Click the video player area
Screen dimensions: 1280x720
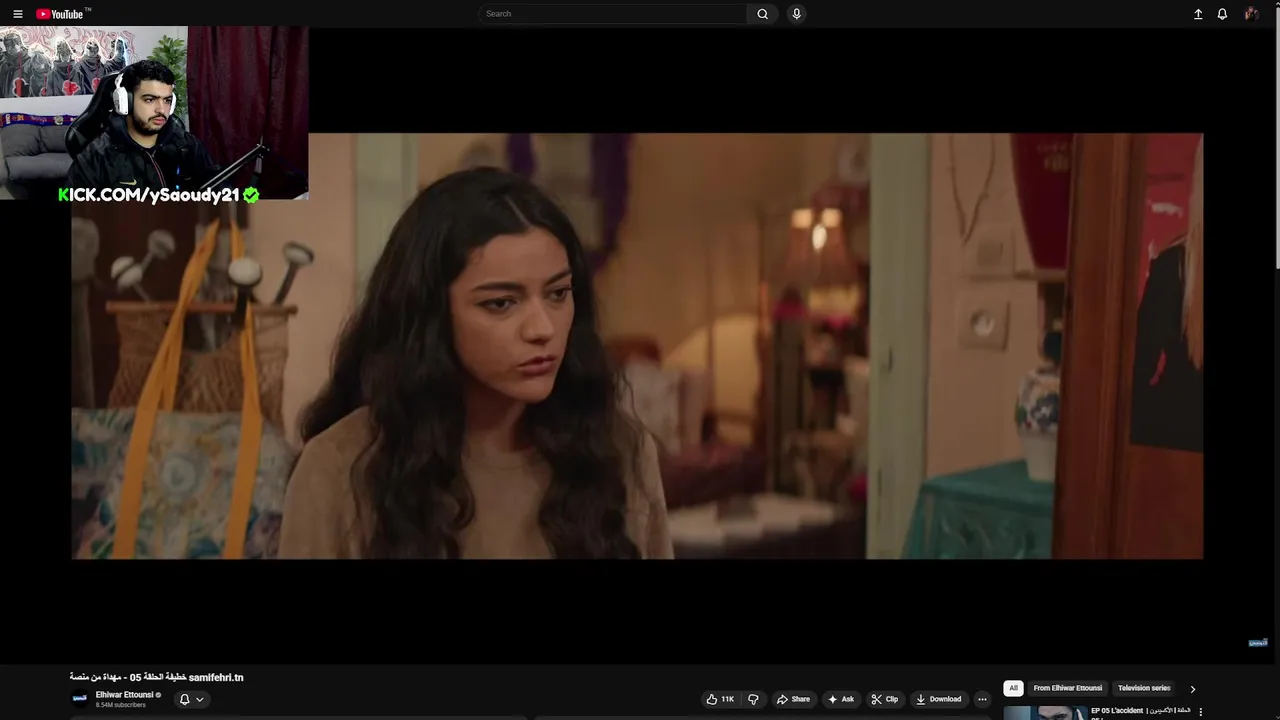pos(637,346)
